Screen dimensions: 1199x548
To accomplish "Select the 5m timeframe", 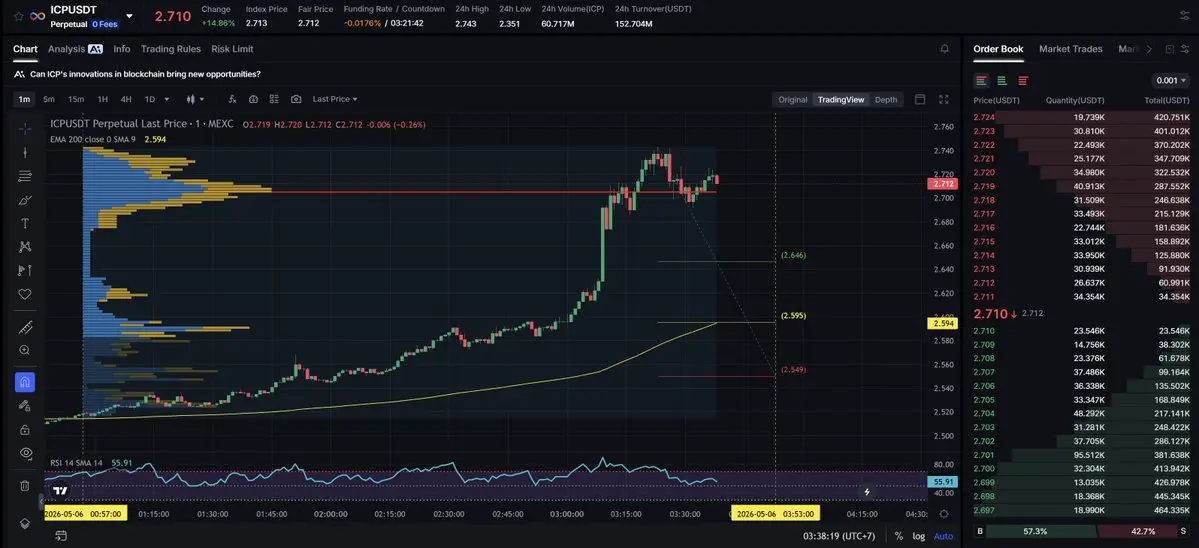I will pos(49,99).
